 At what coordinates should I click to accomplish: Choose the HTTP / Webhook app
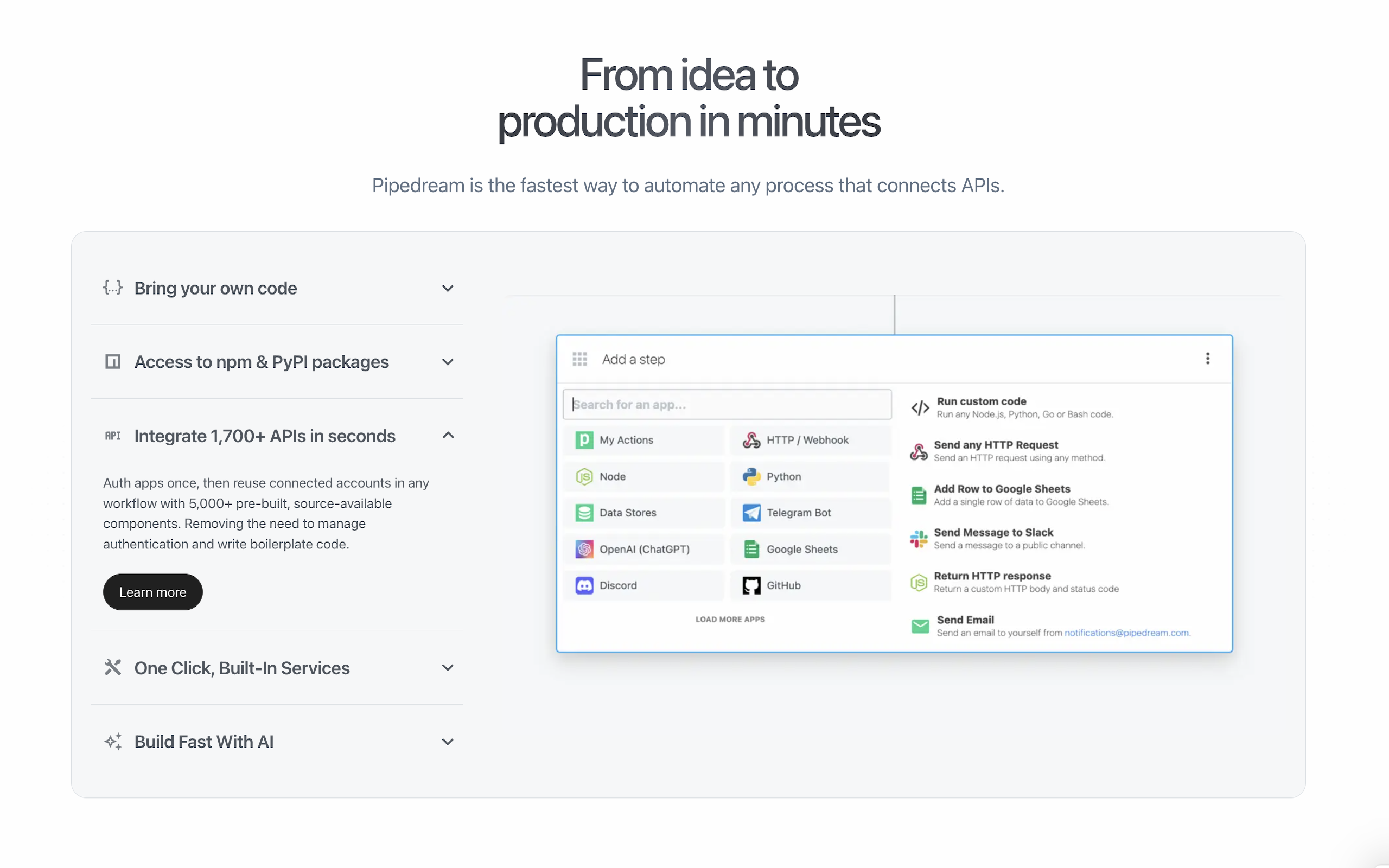pos(752,440)
